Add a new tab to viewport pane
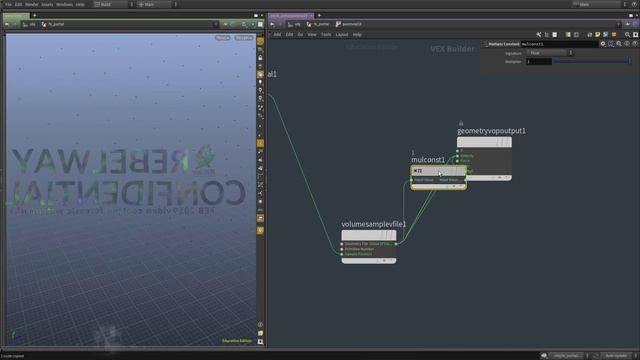 pyautogui.click(x=34, y=16)
